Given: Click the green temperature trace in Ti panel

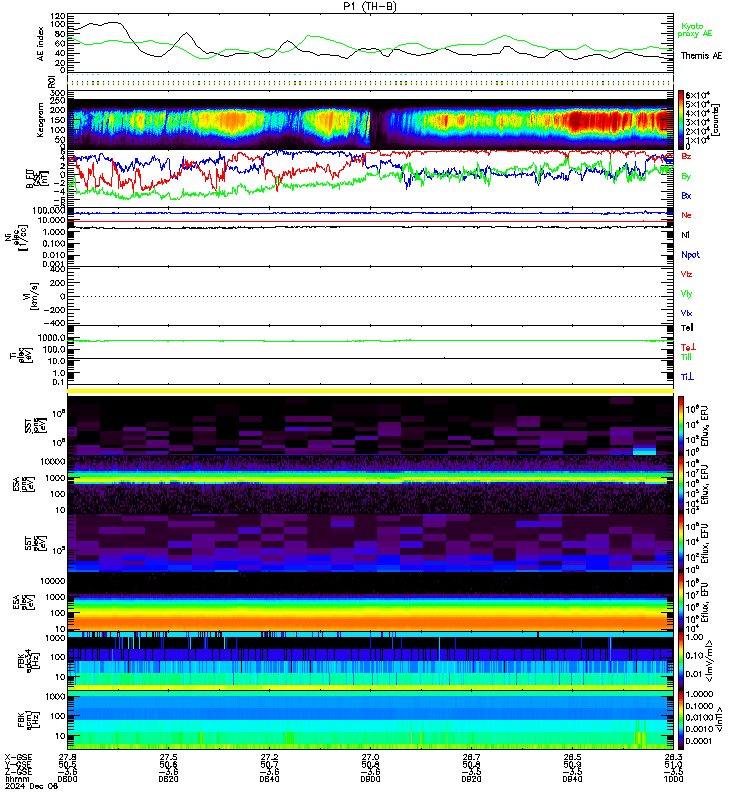Looking at the screenshot, I should click(x=370, y=340).
